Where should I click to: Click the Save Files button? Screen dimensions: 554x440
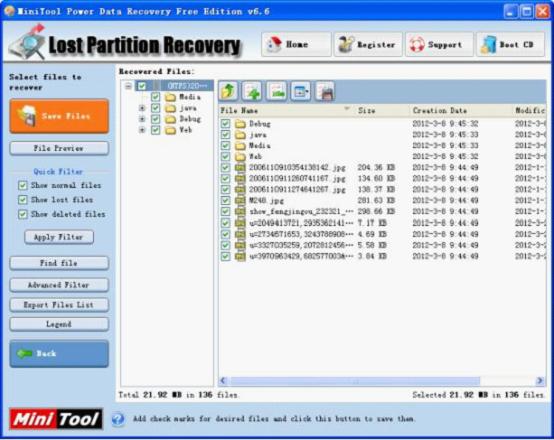pos(59,116)
